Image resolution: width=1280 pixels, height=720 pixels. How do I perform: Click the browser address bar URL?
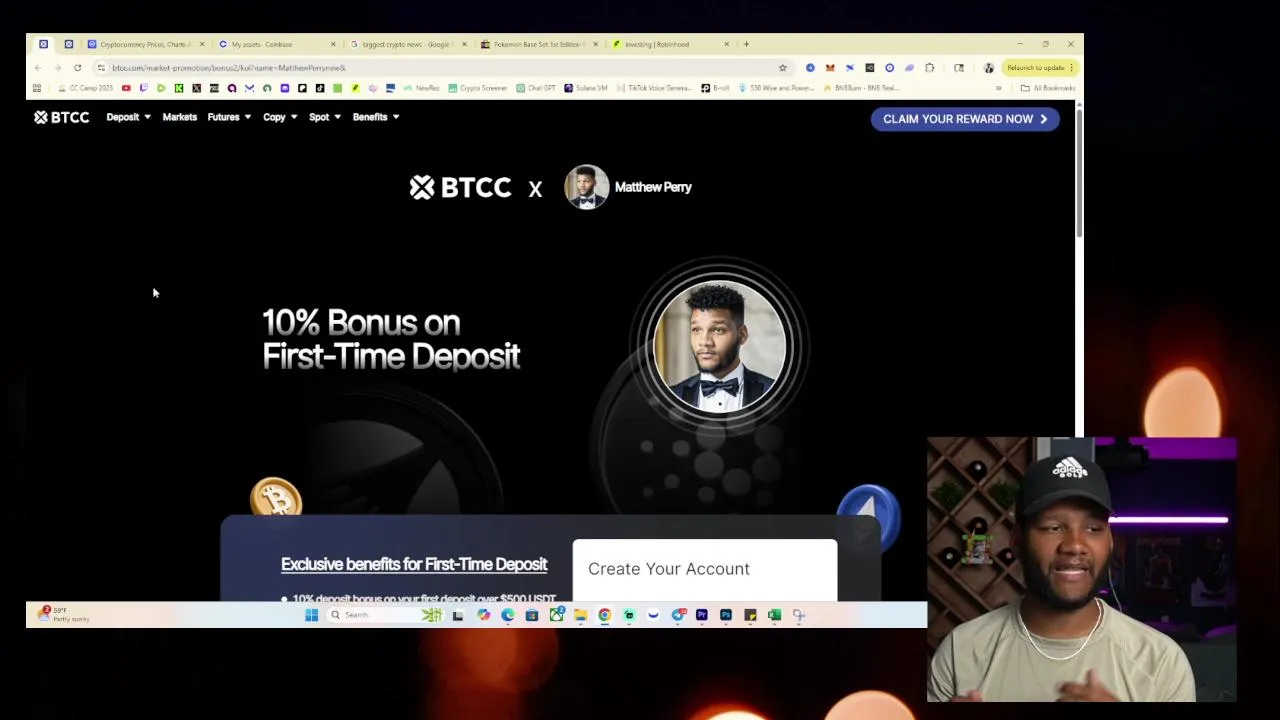coord(229,68)
